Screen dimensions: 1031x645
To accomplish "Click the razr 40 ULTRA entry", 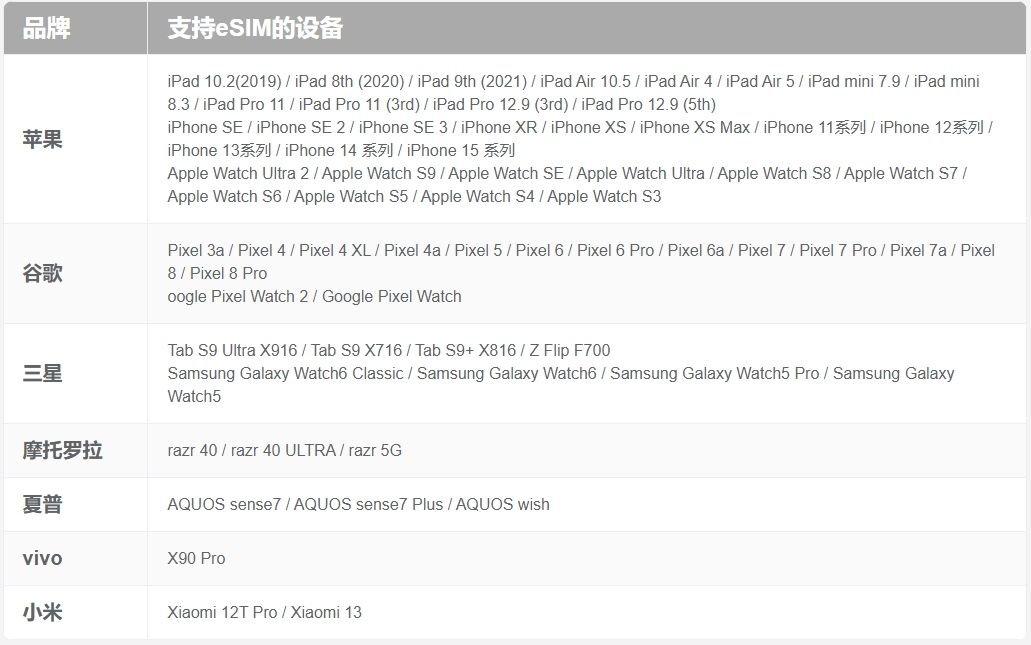I will click(x=283, y=450).
